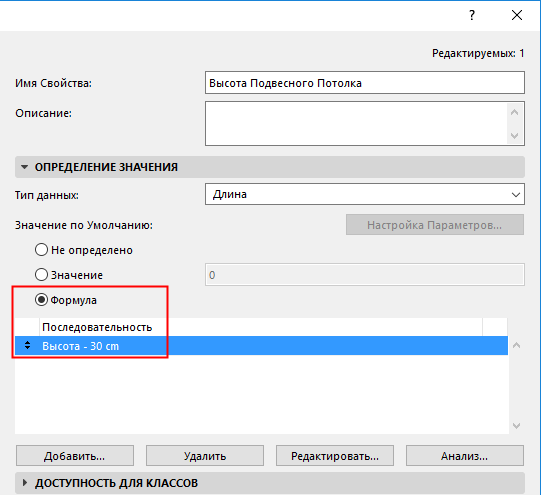This screenshot has width=541, height=495.
Task: Edit the property name field
Action: [x=365, y=83]
